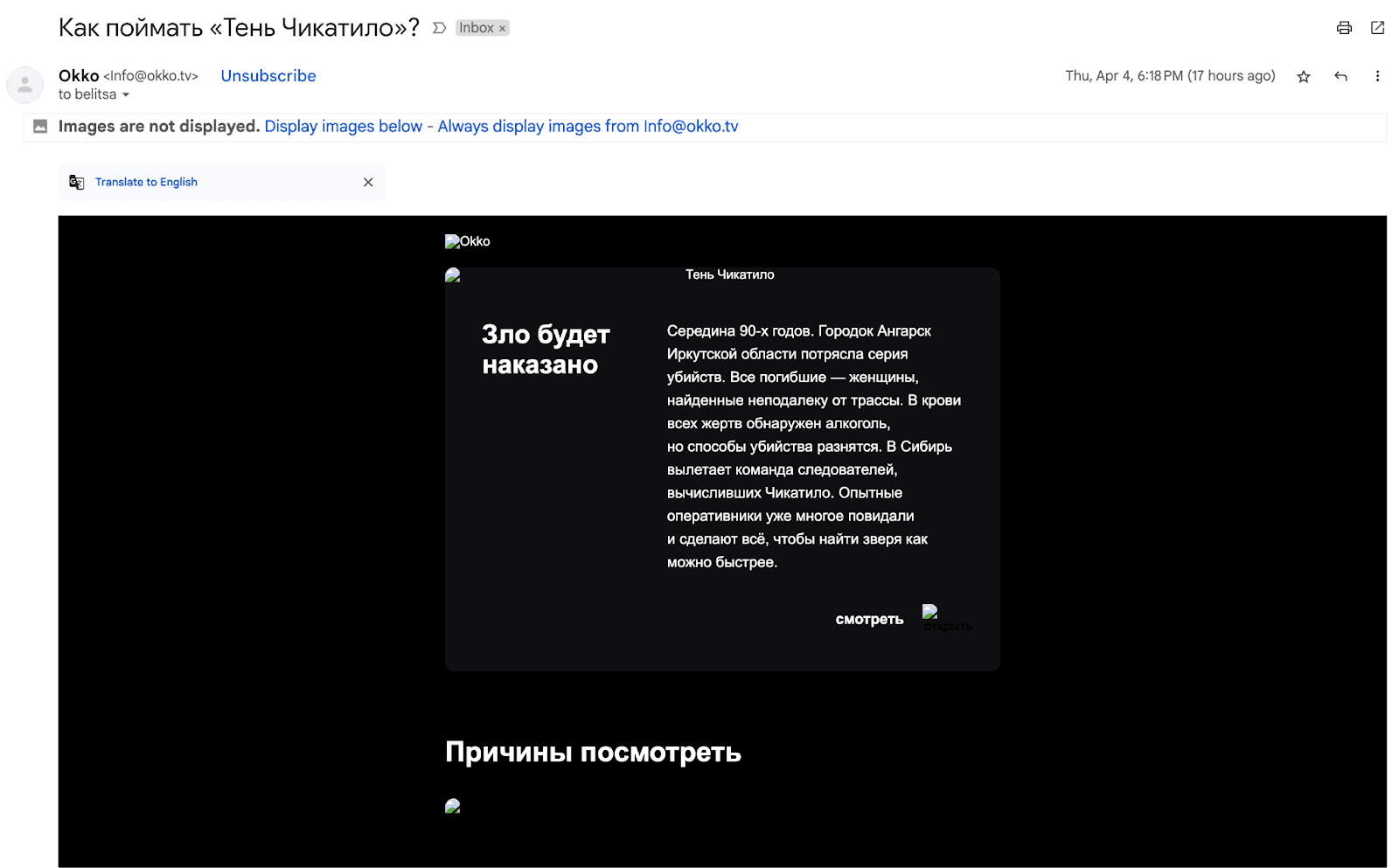The height and width of the screenshot is (868, 1399).
Task: Click the Причины посмотреть heading
Action: point(593,752)
